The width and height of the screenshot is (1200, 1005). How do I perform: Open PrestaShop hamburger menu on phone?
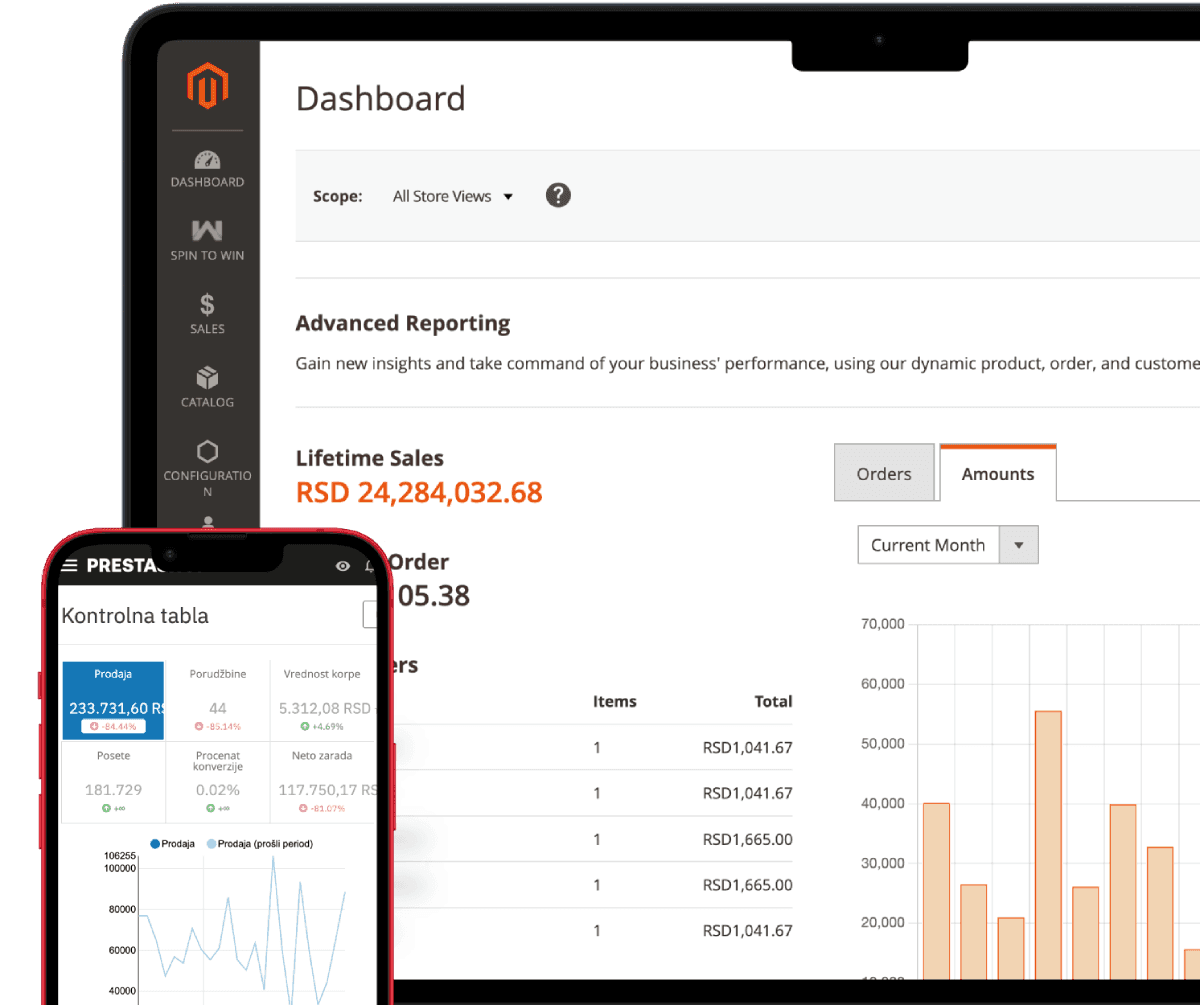pos(70,566)
